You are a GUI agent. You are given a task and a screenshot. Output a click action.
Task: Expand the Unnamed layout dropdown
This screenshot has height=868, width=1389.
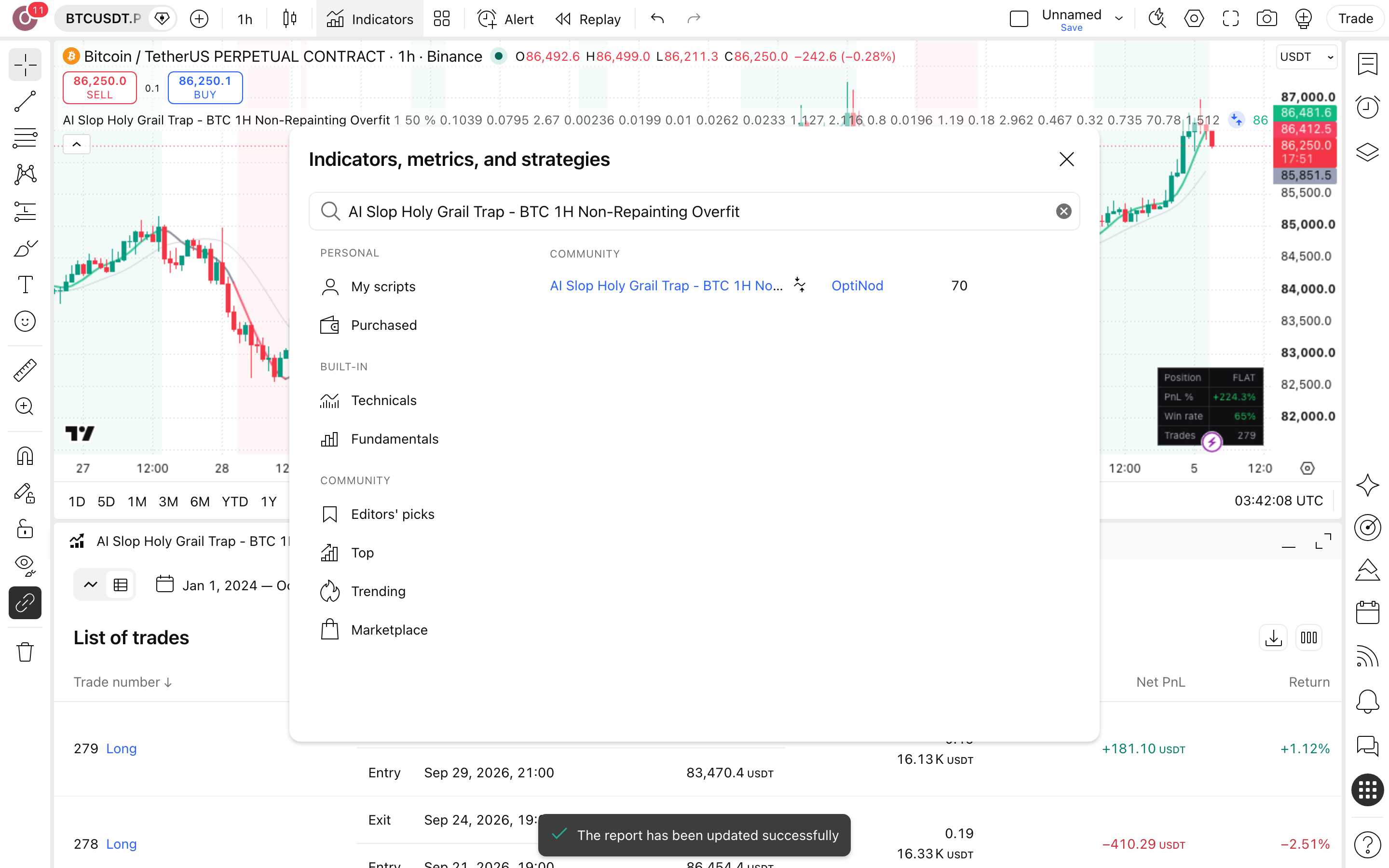(x=1118, y=19)
